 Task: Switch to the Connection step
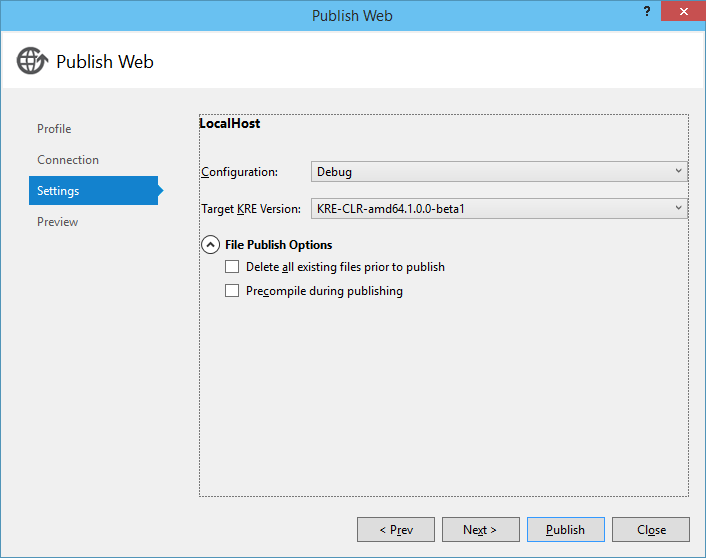(68, 160)
